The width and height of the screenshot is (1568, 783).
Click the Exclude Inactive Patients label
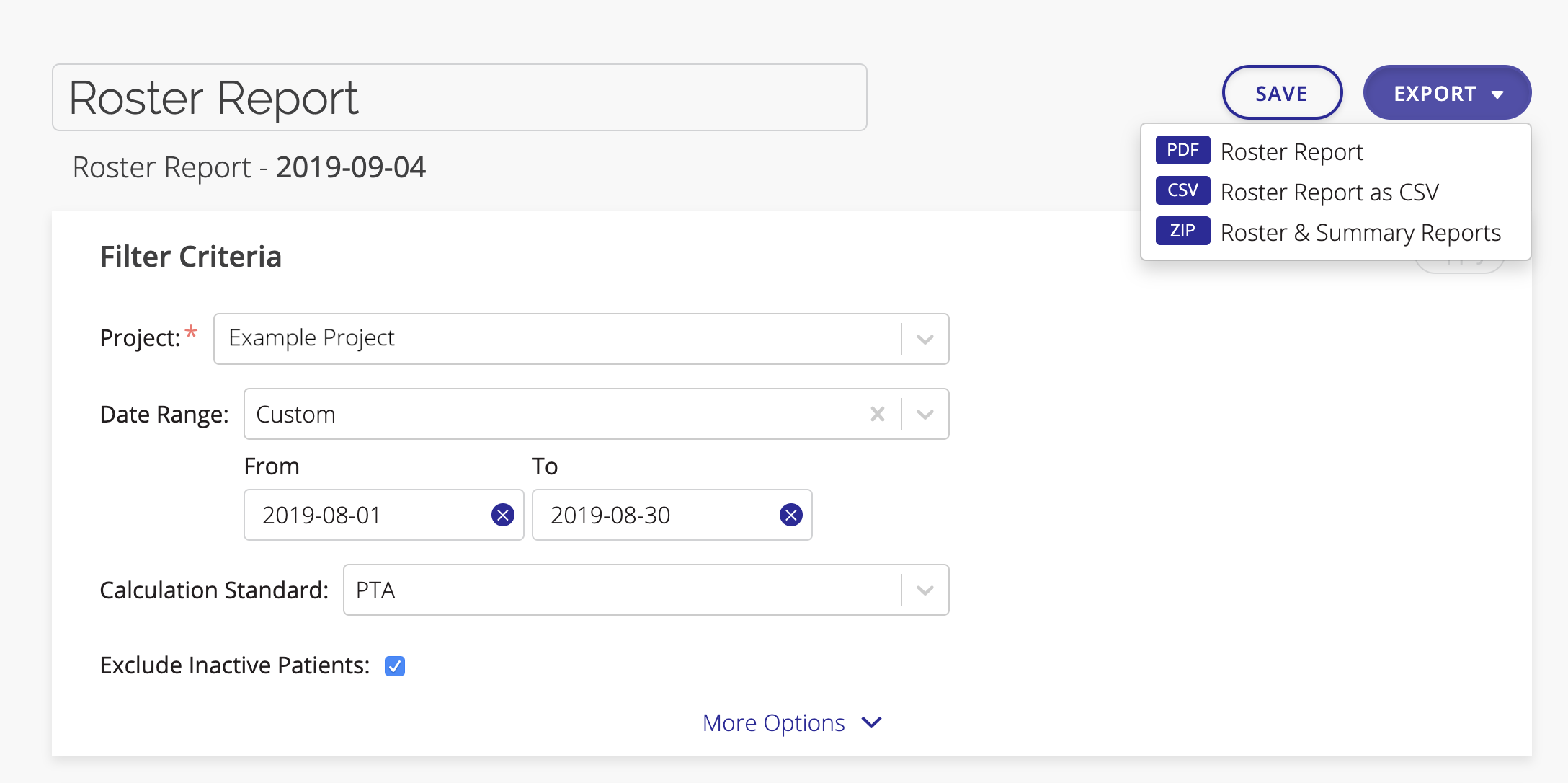(235, 665)
